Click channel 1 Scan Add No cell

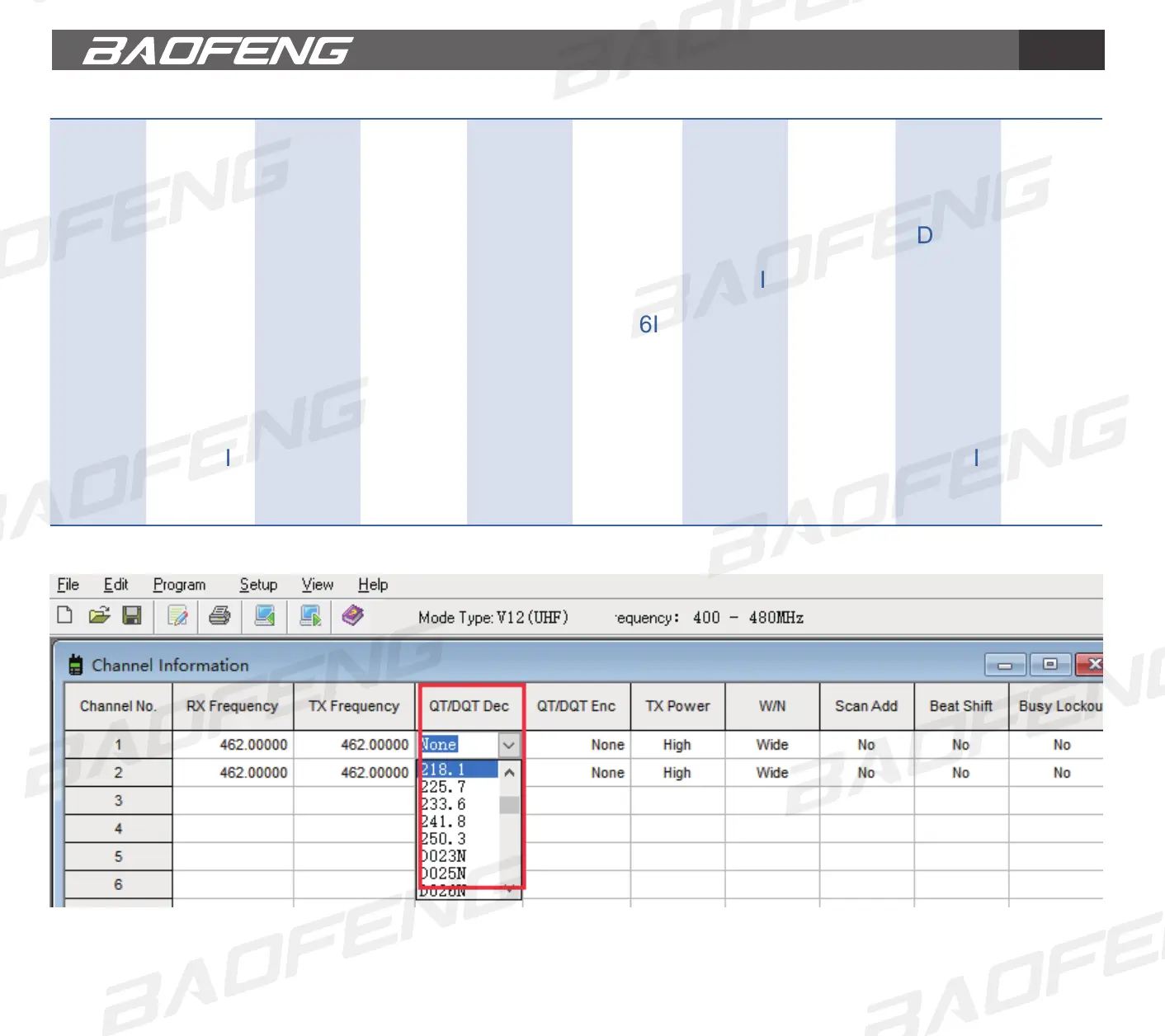(x=866, y=745)
